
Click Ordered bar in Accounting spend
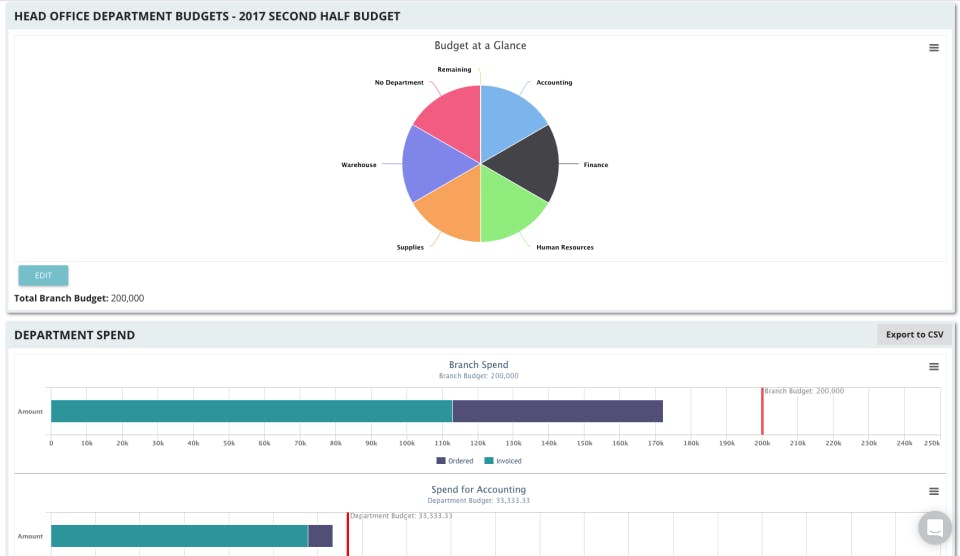[x=320, y=536]
